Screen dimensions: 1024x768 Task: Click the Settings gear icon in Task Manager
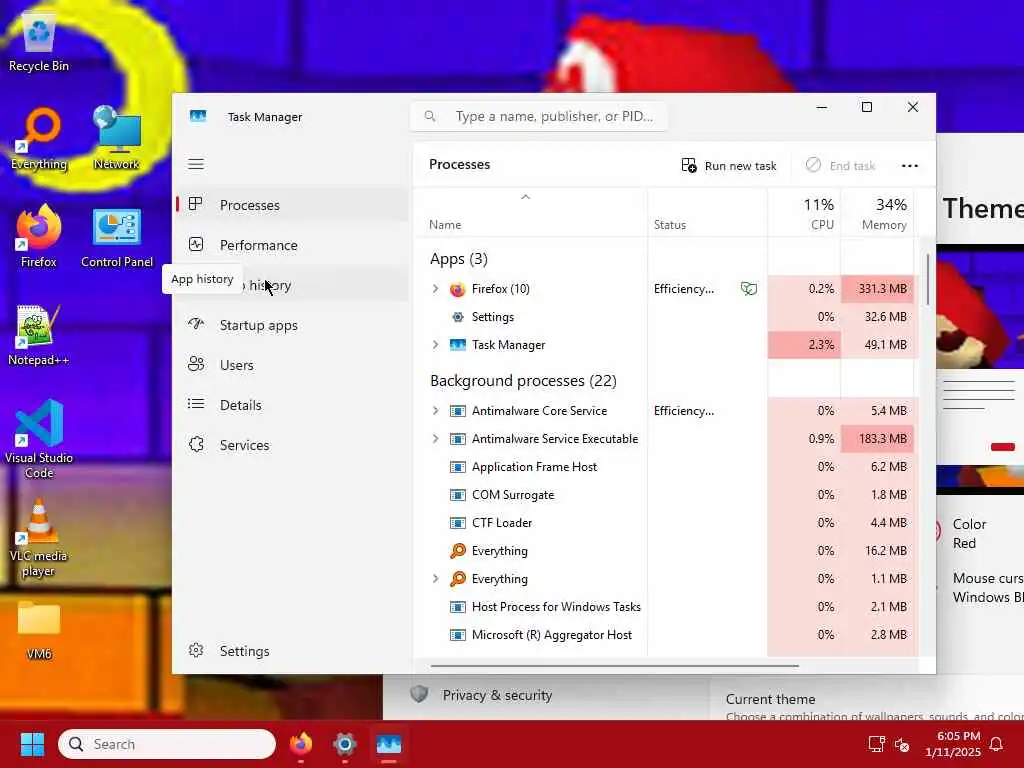tap(196, 650)
